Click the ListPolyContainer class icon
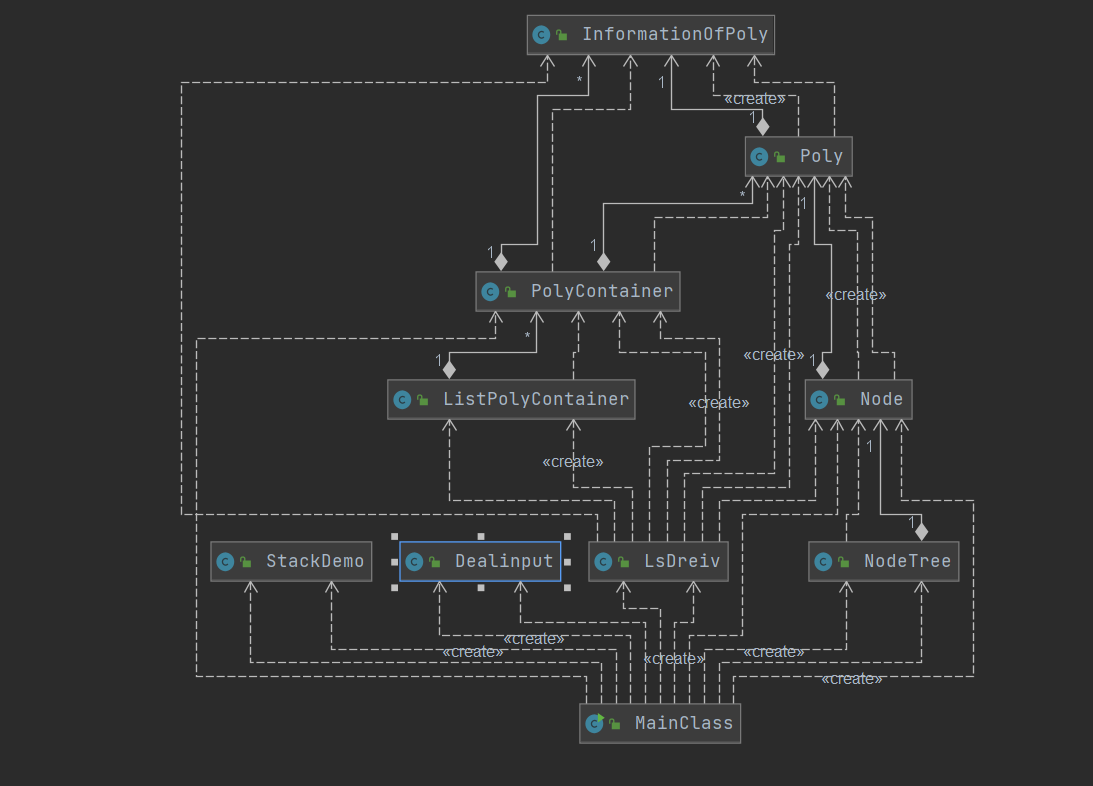The width and height of the screenshot is (1093, 786). (402, 400)
